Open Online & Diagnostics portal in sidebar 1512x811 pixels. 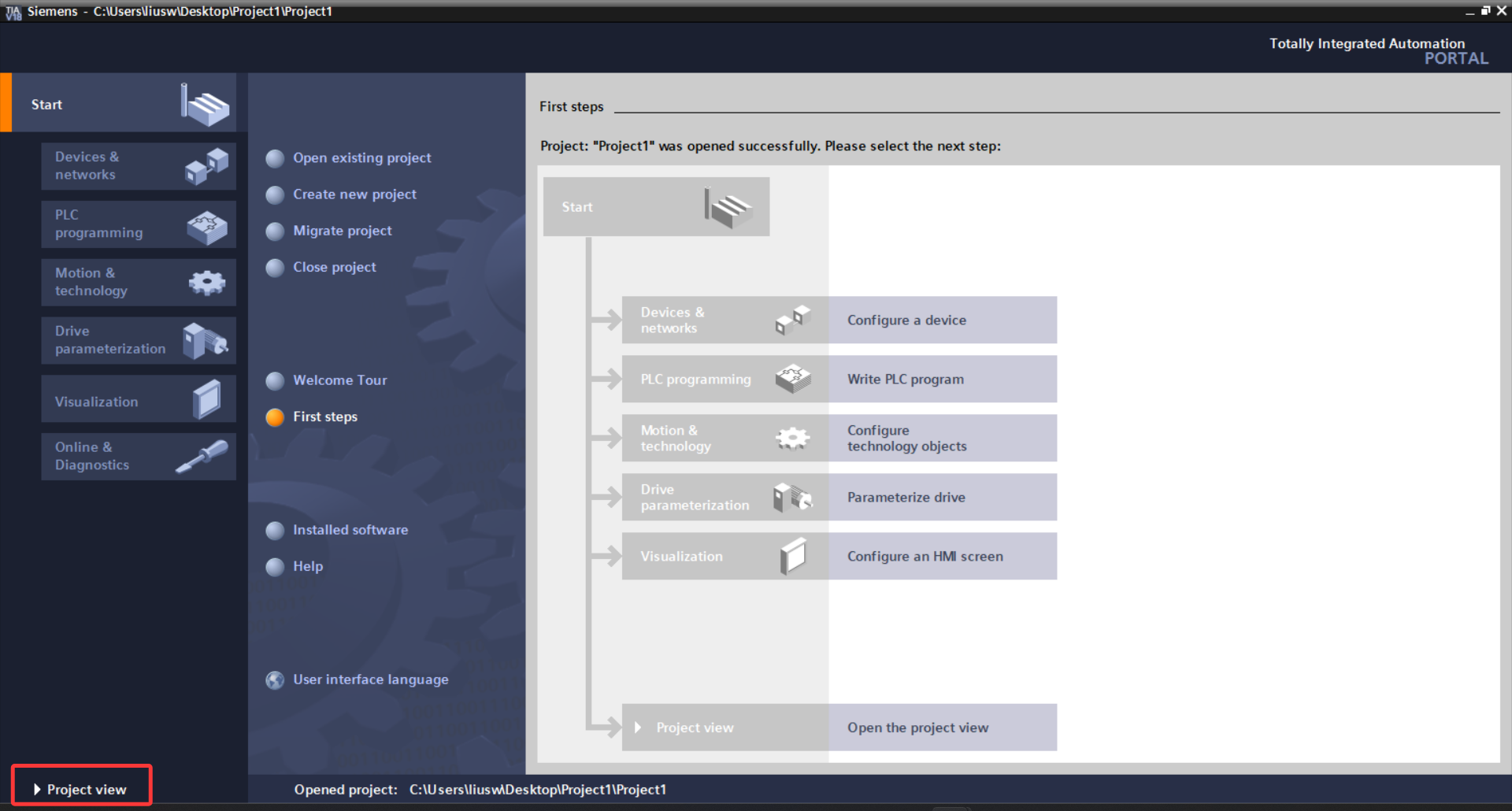pyautogui.click(x=139, y=457)
